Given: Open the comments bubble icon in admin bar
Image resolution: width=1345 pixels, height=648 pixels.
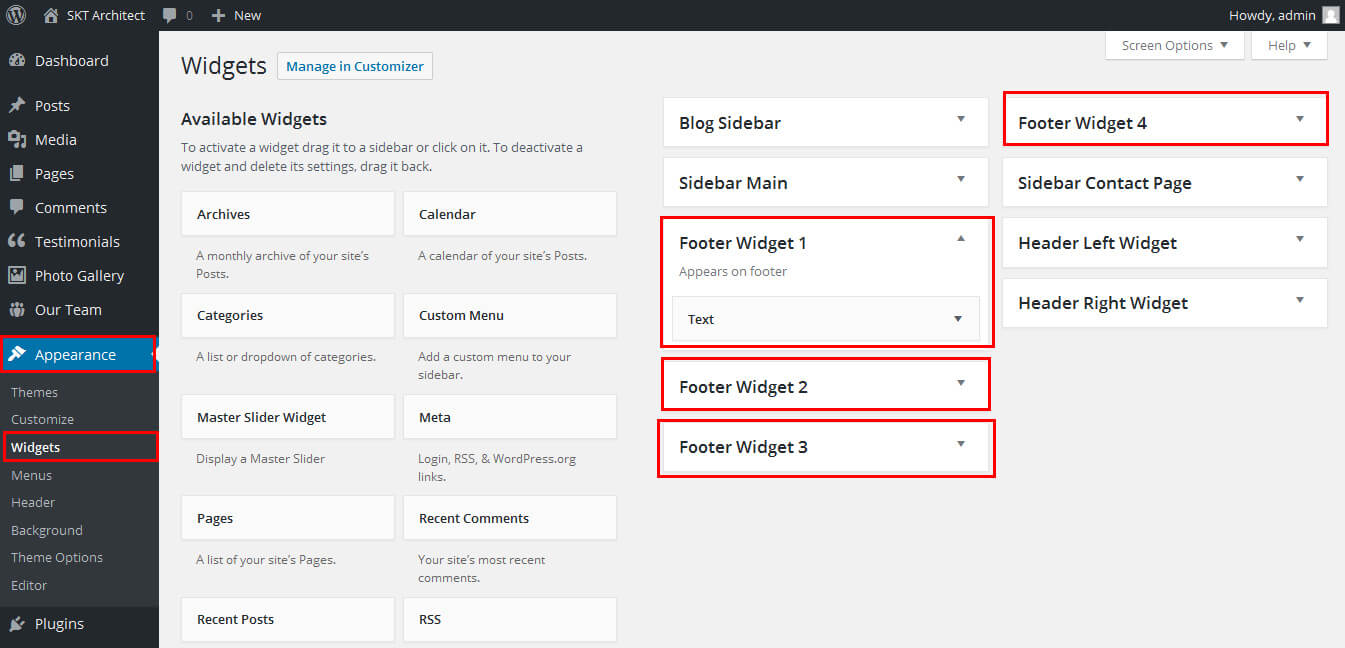Looking at the screenshot, I should (x=170, y=16).
